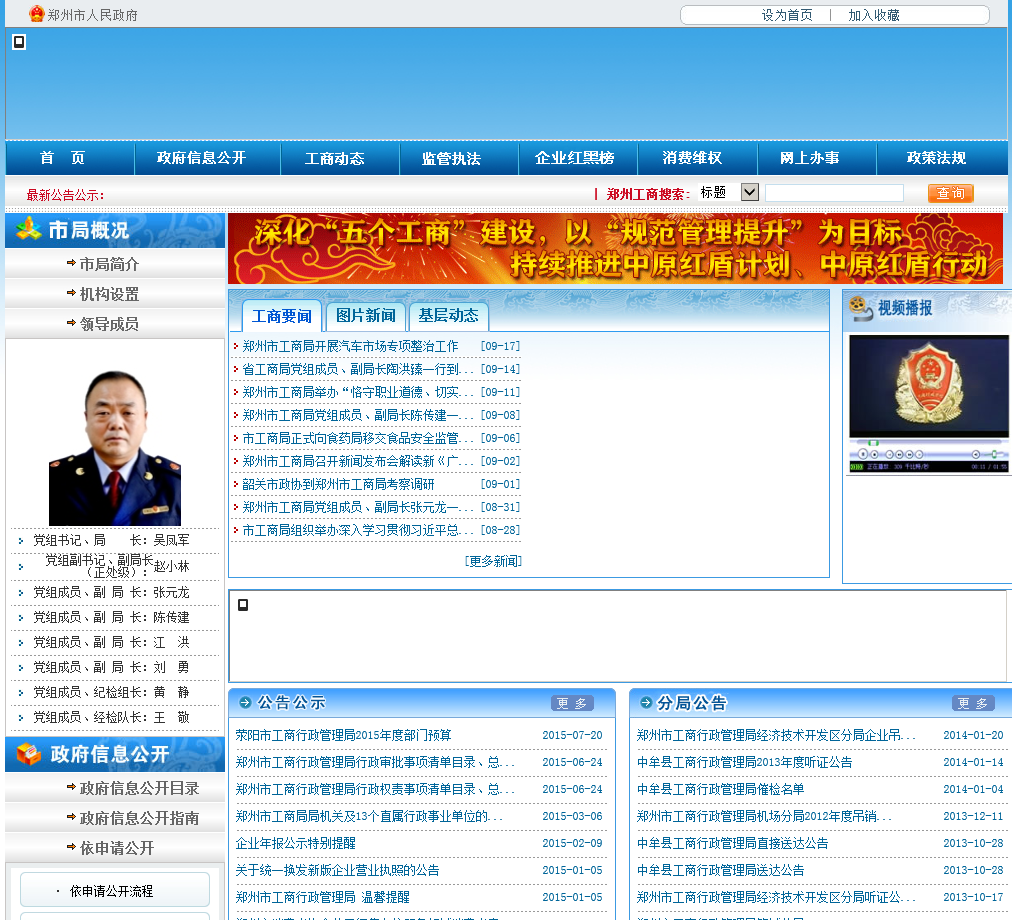Click the 机构设置 sidebar link

click(x=108, y=294)
